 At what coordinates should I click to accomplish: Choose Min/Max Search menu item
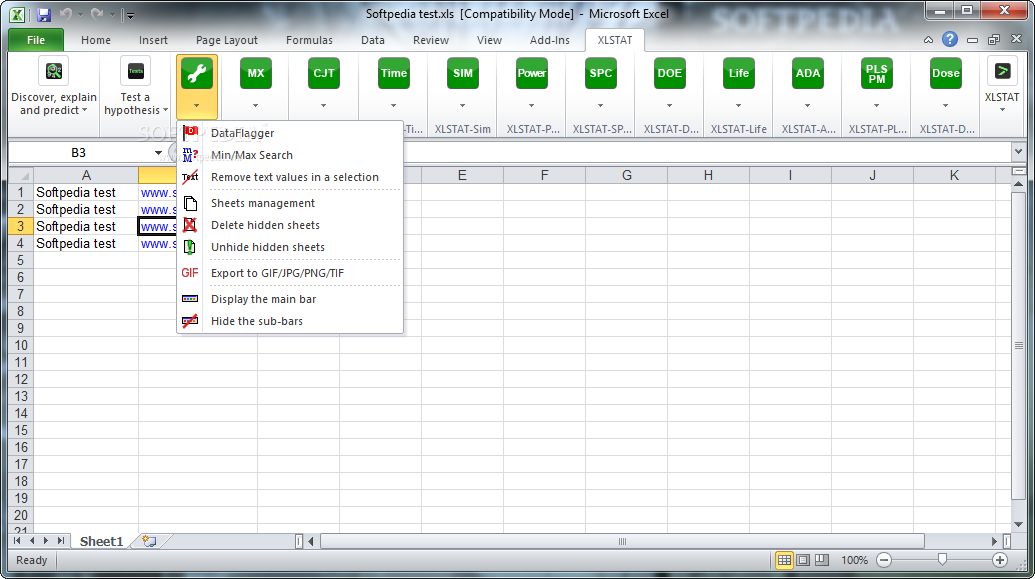(290, 155)
